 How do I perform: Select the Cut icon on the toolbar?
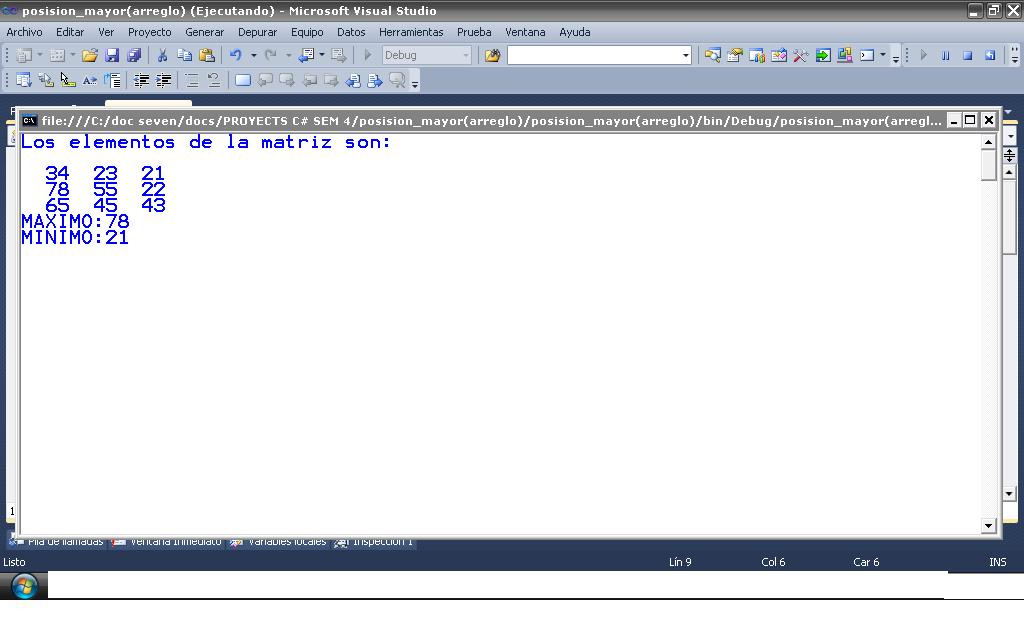(161, 55)
